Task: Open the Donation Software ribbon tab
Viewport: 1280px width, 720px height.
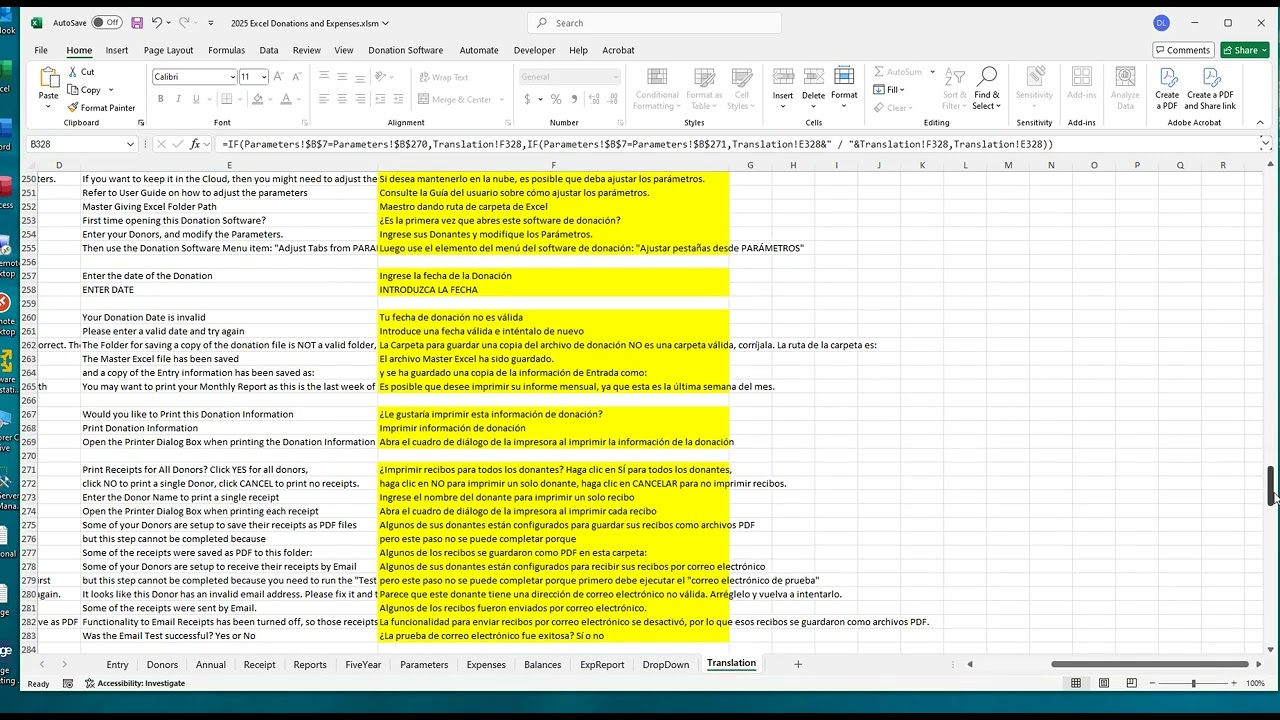Action: click(x=405, y=50)
